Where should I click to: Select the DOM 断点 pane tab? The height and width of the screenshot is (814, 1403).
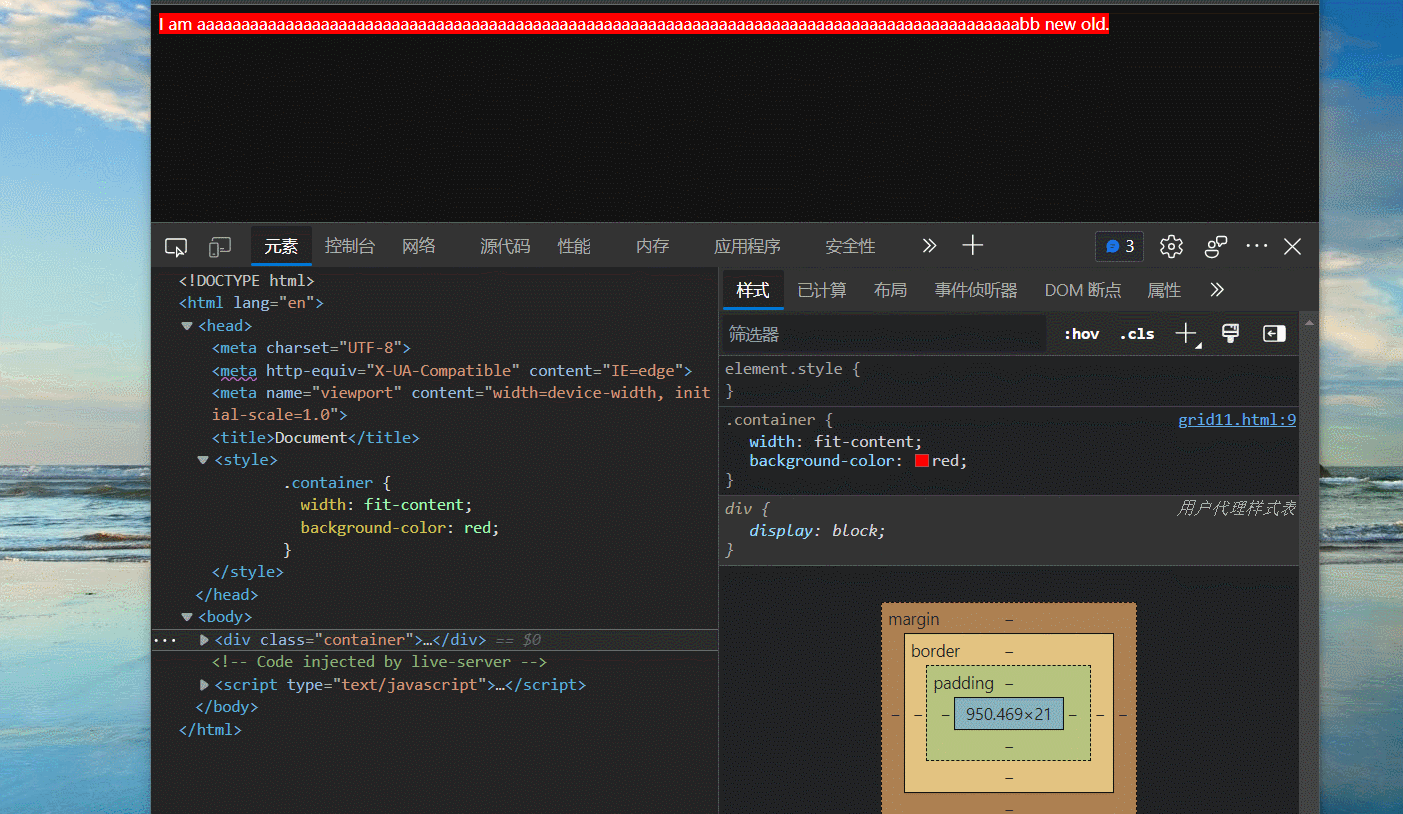(x=1083, y=290)
